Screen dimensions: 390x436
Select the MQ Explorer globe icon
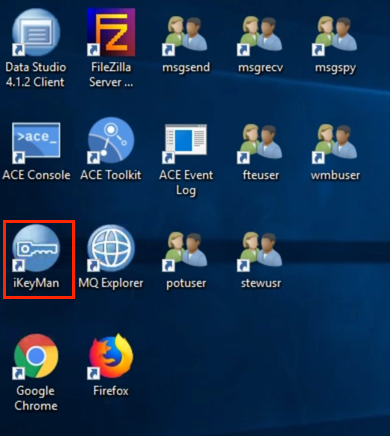tap(111, 248)
